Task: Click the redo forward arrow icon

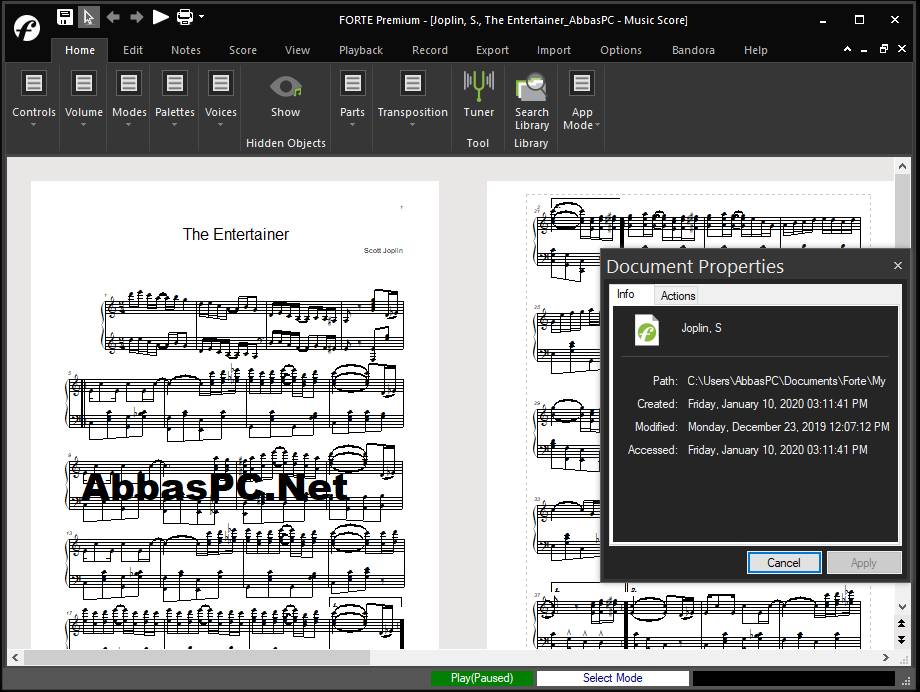Action: click(x=137, y=17)
